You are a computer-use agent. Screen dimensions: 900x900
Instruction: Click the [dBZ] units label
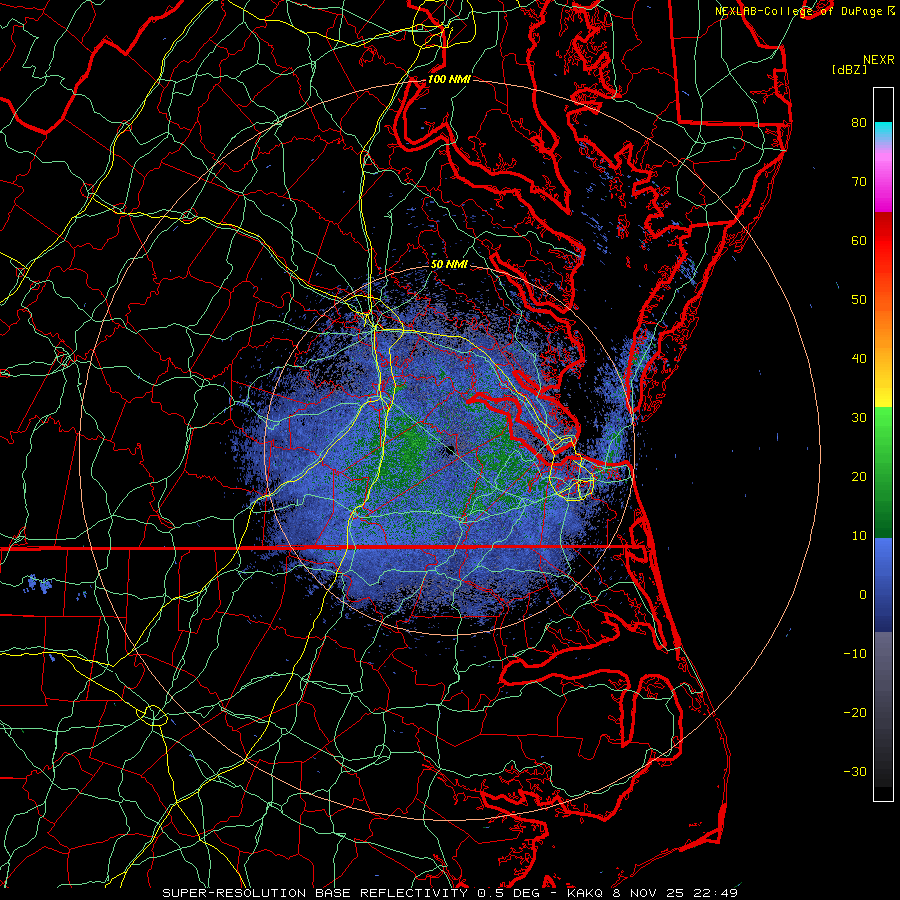(849, 69)
